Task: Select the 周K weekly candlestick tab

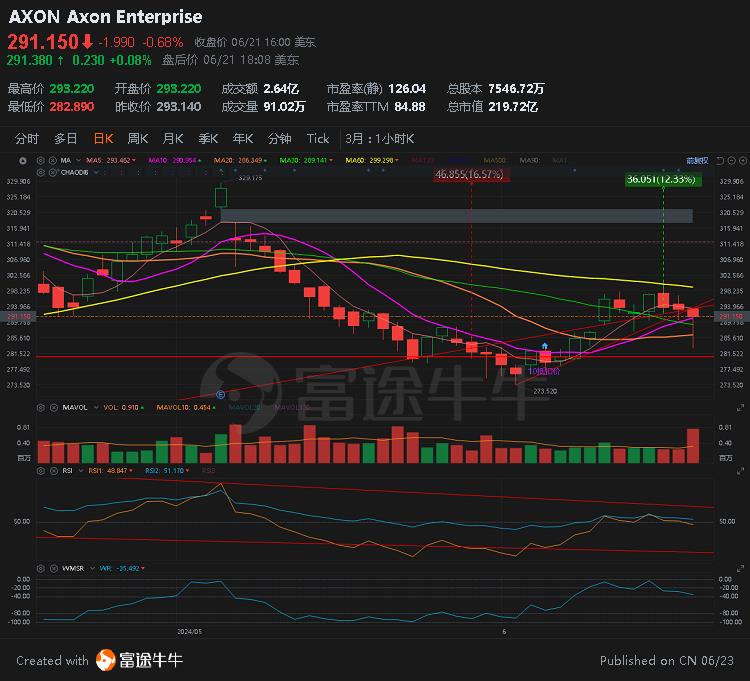Action: click(138, 139)
